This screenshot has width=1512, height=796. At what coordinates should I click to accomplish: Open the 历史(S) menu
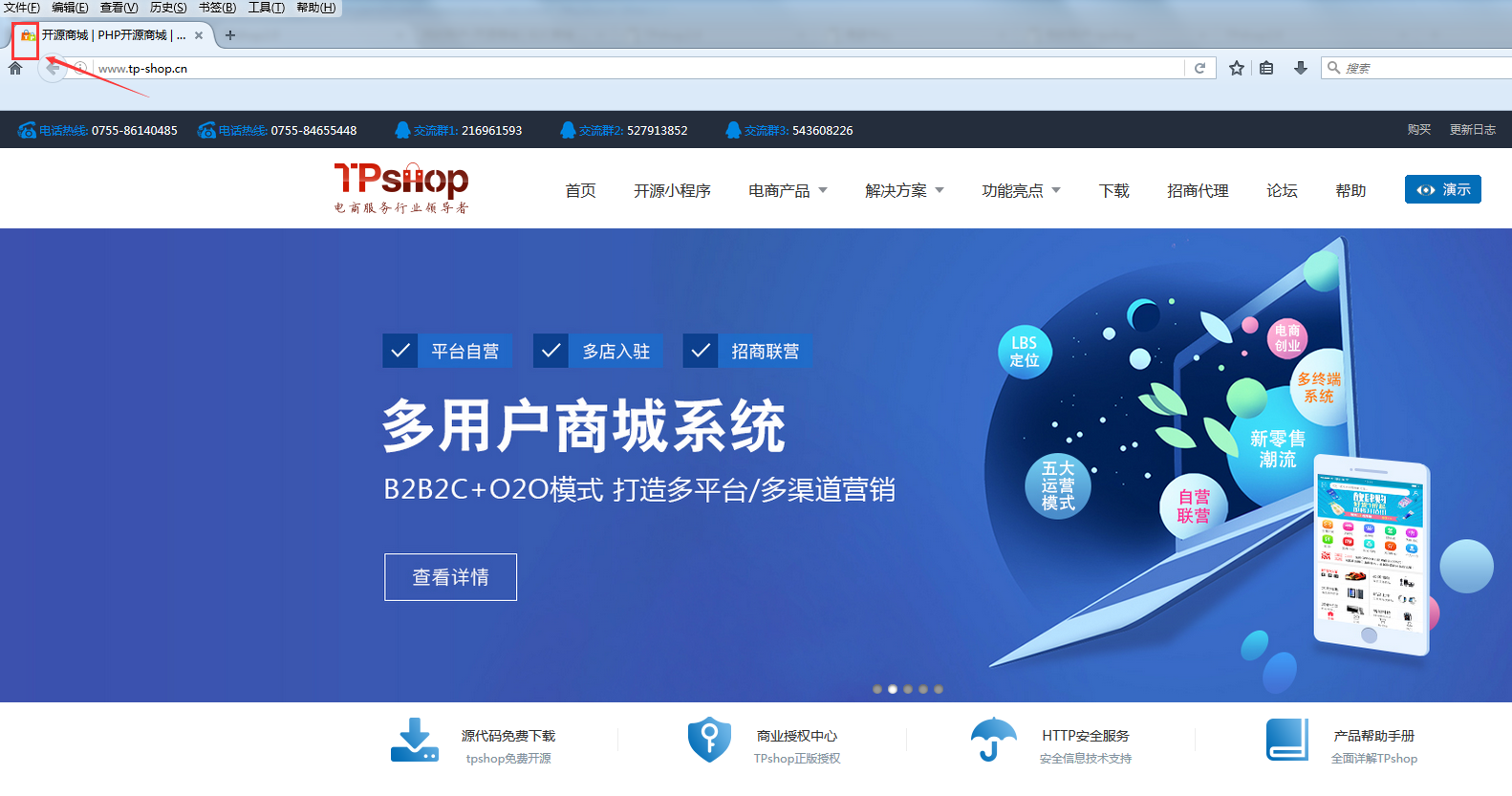(168, 8)
